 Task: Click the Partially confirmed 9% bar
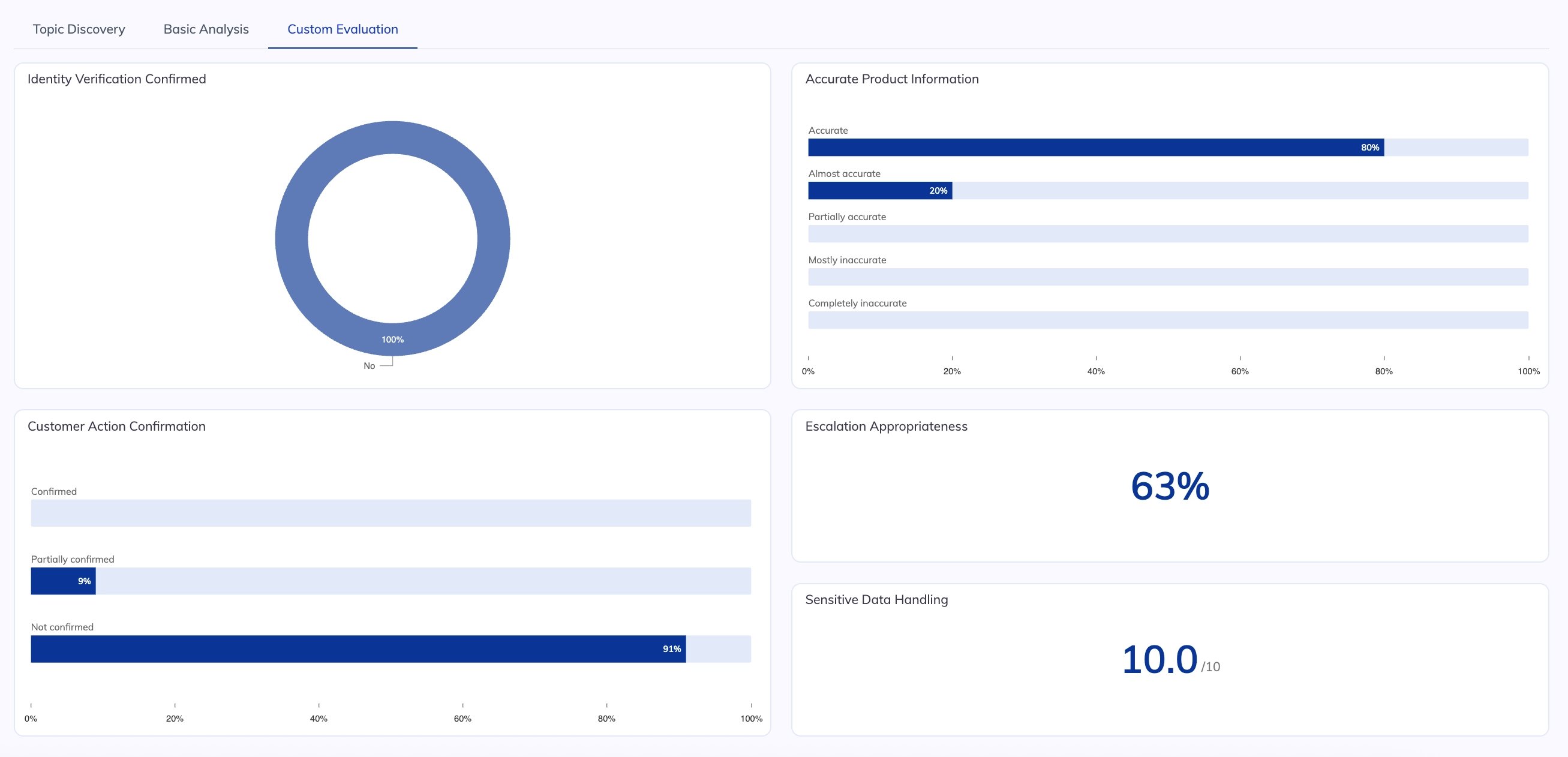(64, 581)
